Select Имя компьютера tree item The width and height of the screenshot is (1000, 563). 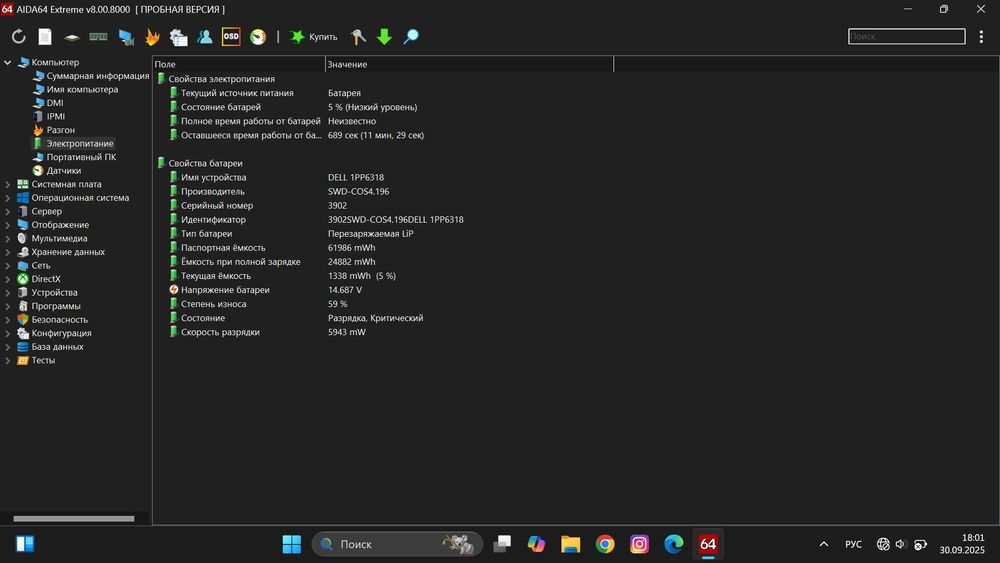82,89
